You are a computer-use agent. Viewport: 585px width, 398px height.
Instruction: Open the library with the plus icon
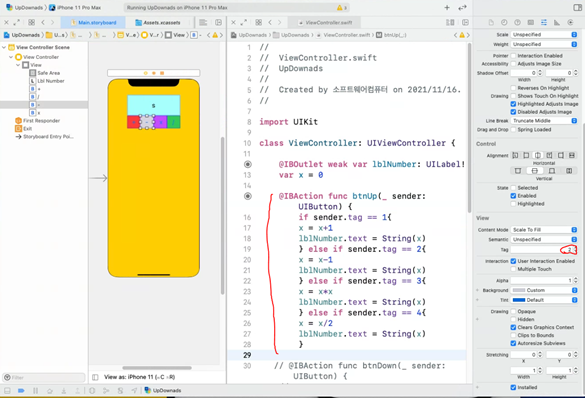[x=447, y=7]
